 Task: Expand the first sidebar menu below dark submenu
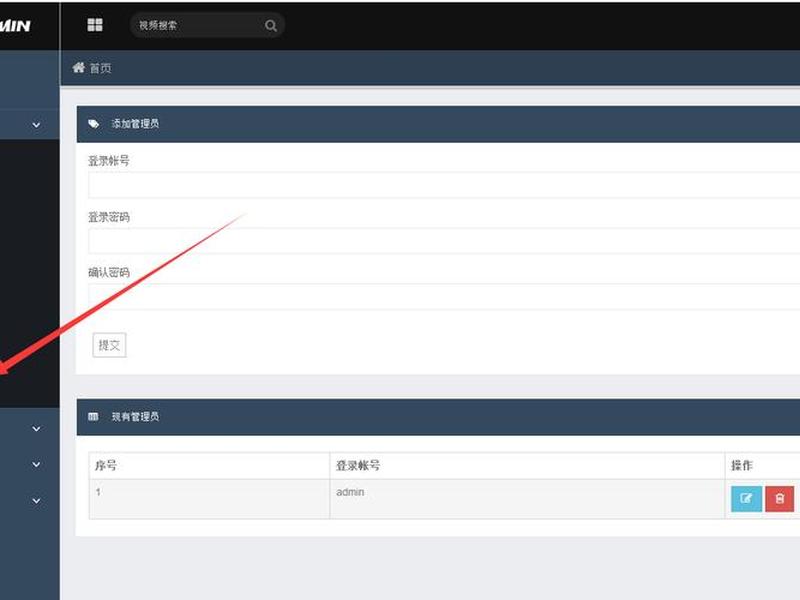(x=36, y=429)
